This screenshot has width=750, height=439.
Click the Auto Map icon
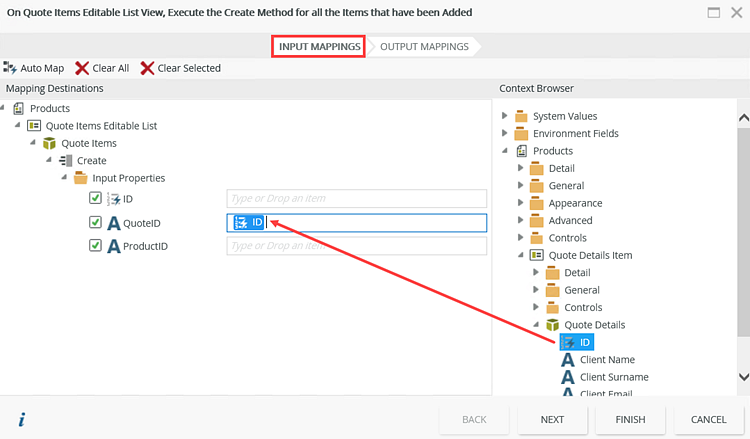tap(10, 68)
